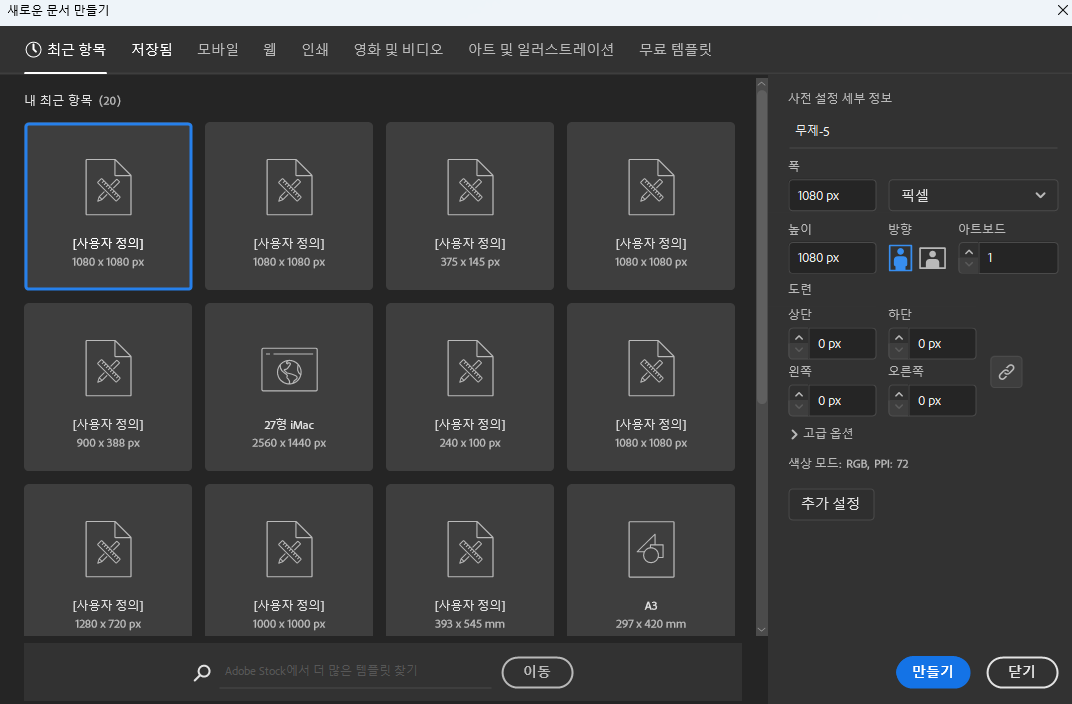Click the 이동 button
Screen dimensions: 1072x704
[537, 673]
